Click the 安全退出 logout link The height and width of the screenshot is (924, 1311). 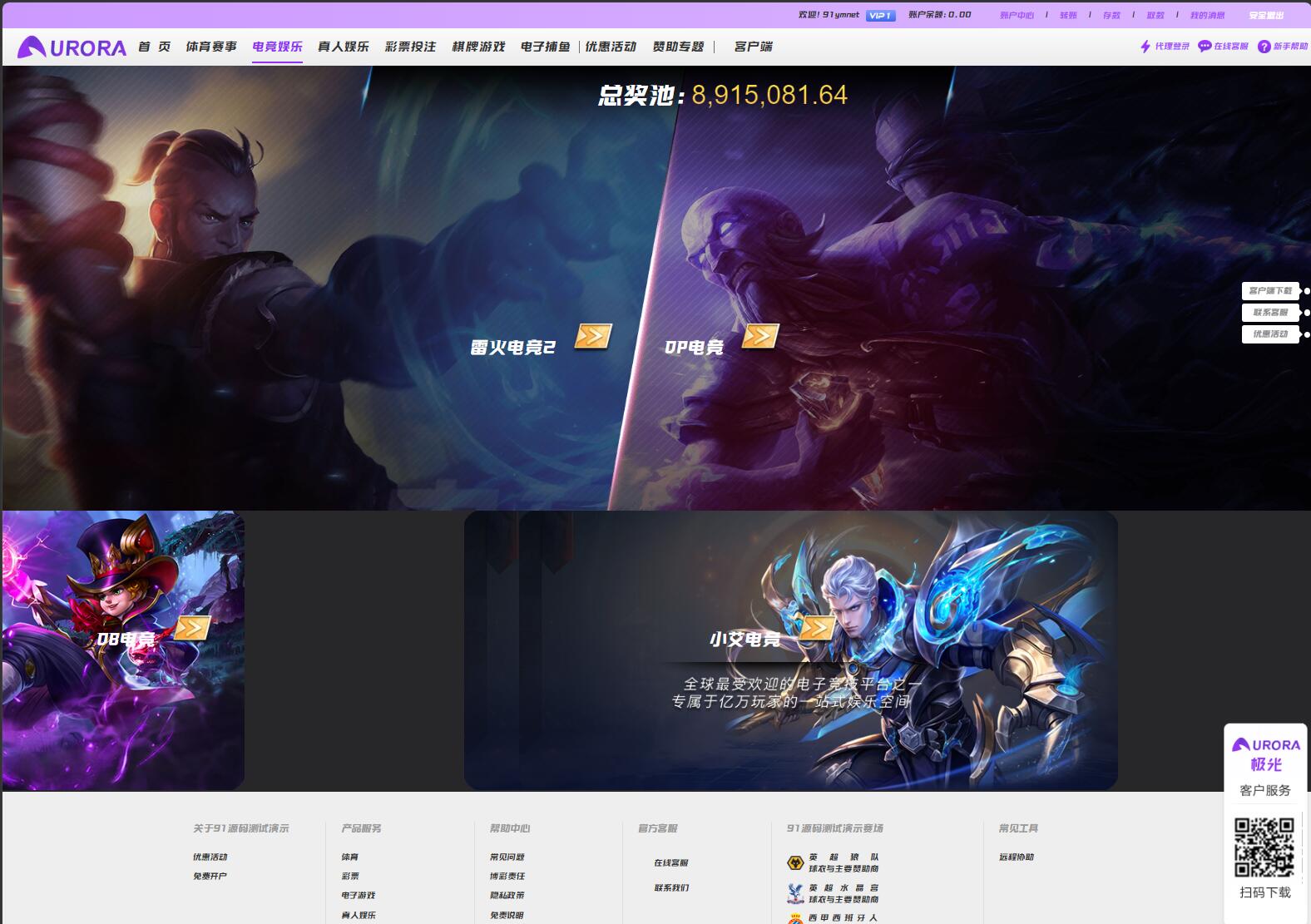(1266, 15)
